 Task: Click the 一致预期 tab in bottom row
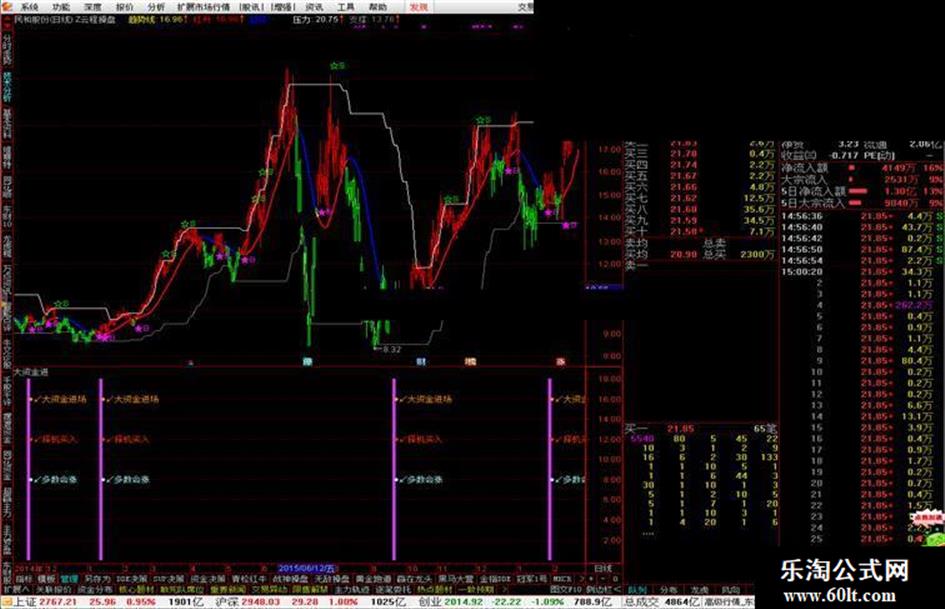click(476, 589)
